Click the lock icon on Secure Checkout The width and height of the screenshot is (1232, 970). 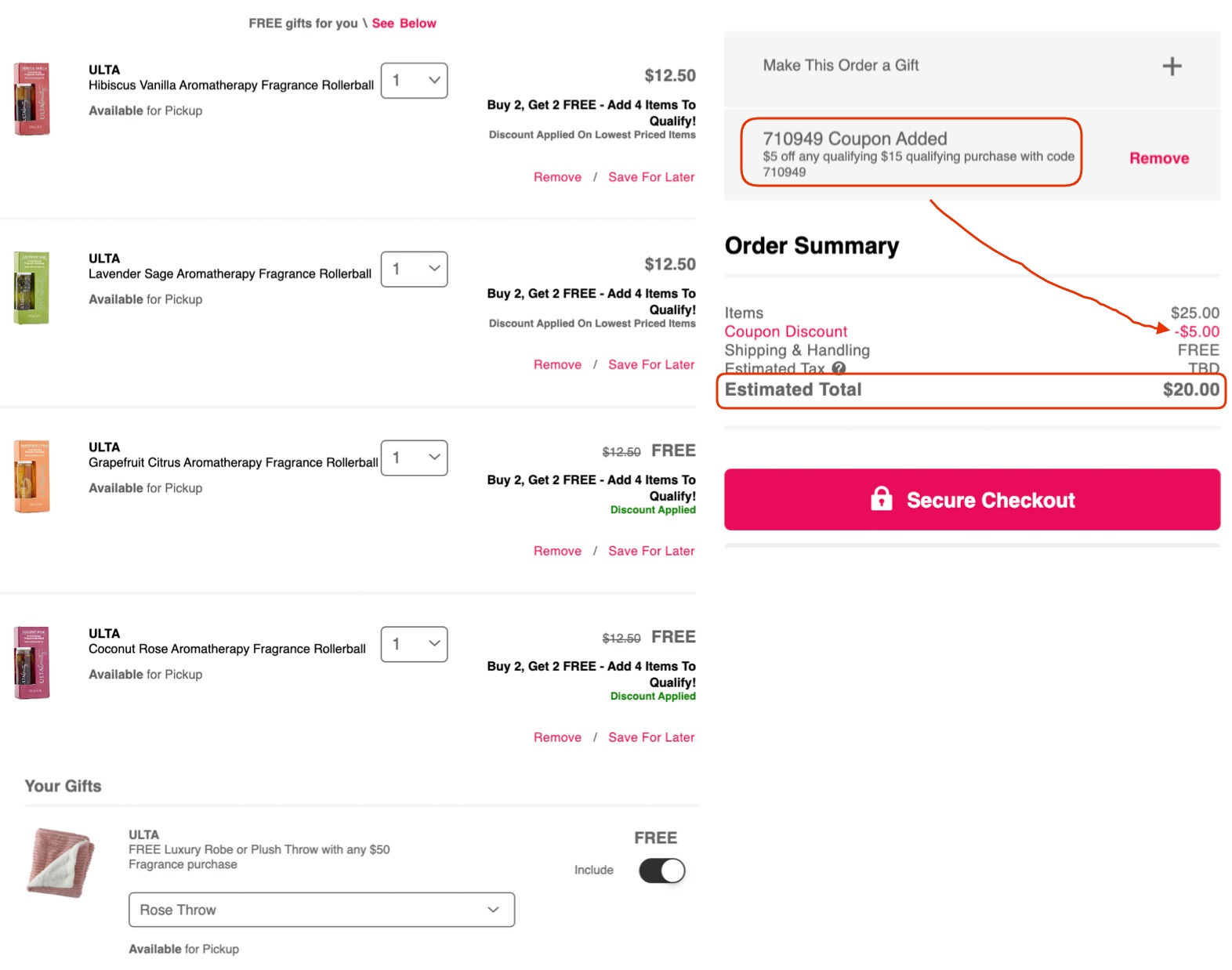pyautogui.click(x=883, y=499)
